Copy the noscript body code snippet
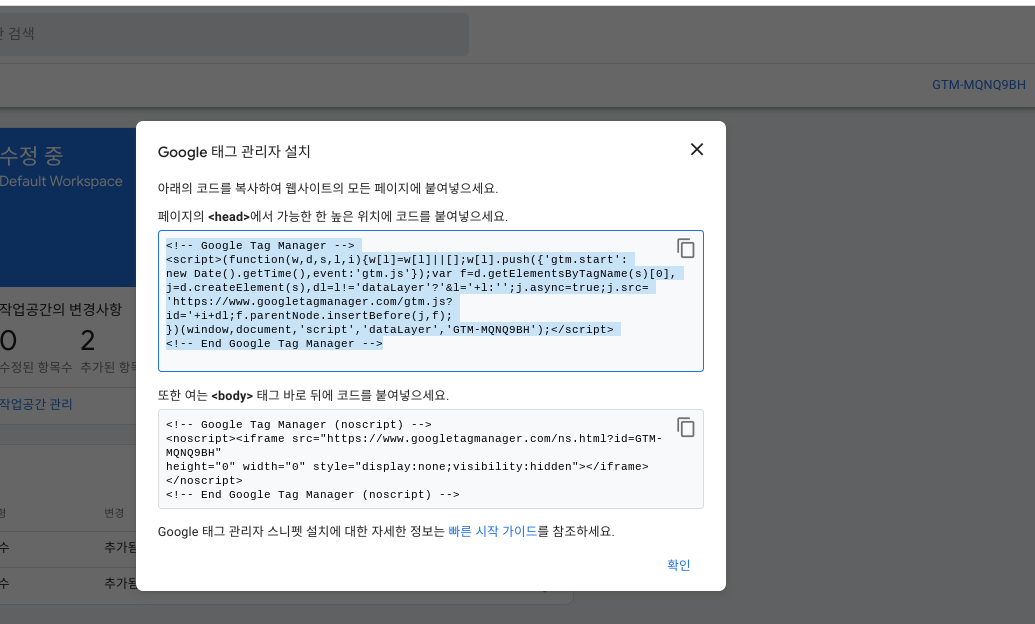 click(686, 427)
